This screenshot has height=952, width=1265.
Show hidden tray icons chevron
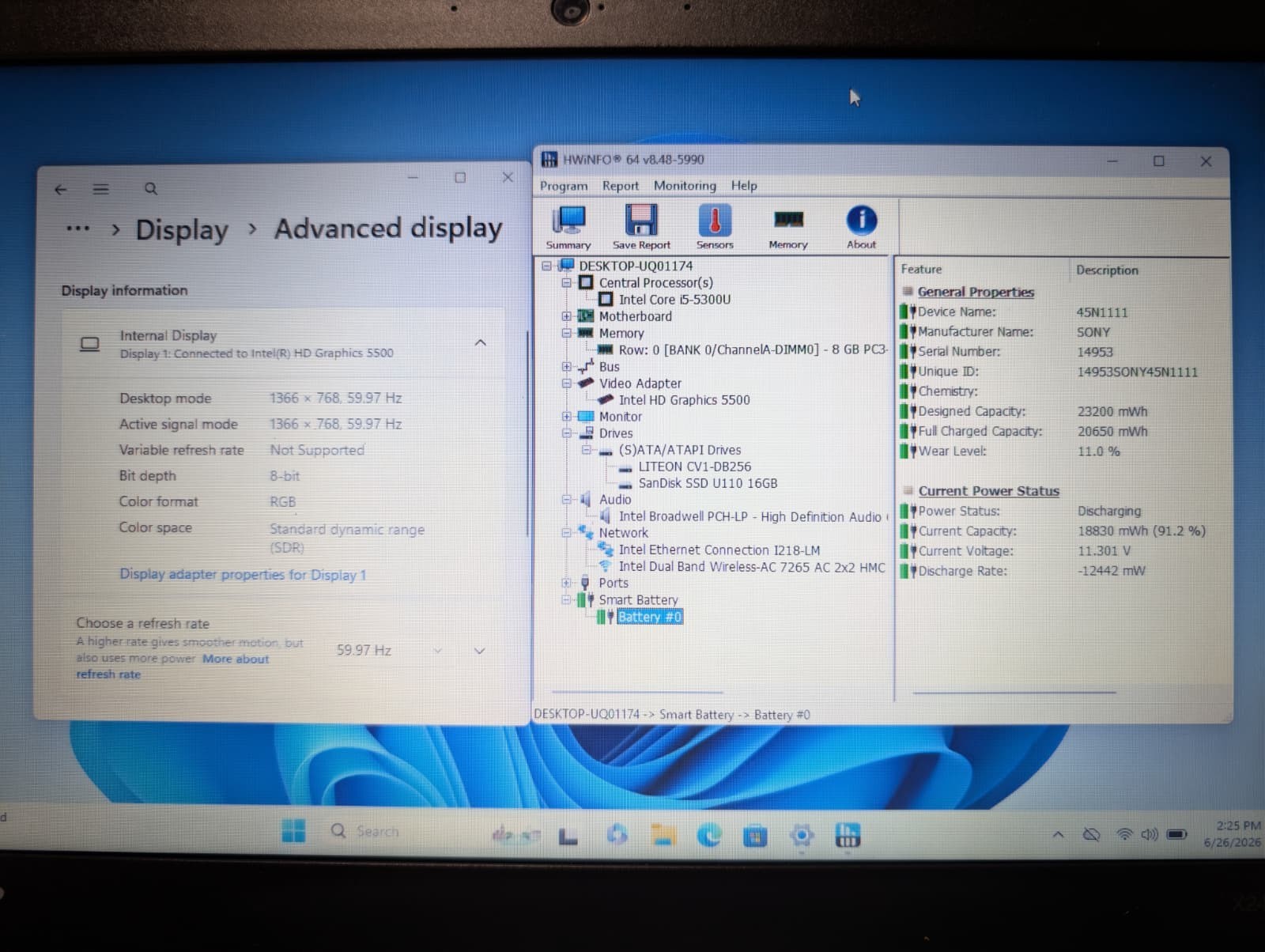tap(1058, 835)
